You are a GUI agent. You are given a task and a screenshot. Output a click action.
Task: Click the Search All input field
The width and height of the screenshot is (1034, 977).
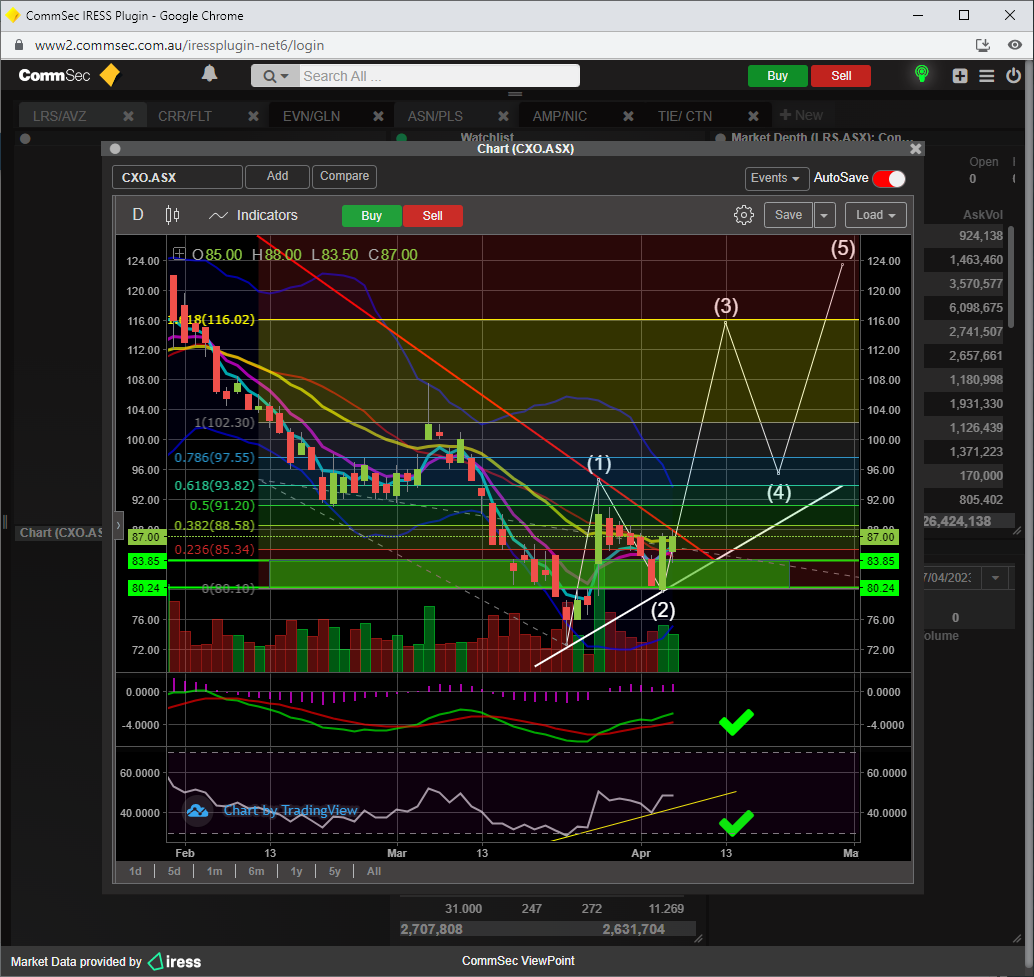[438, 76]
